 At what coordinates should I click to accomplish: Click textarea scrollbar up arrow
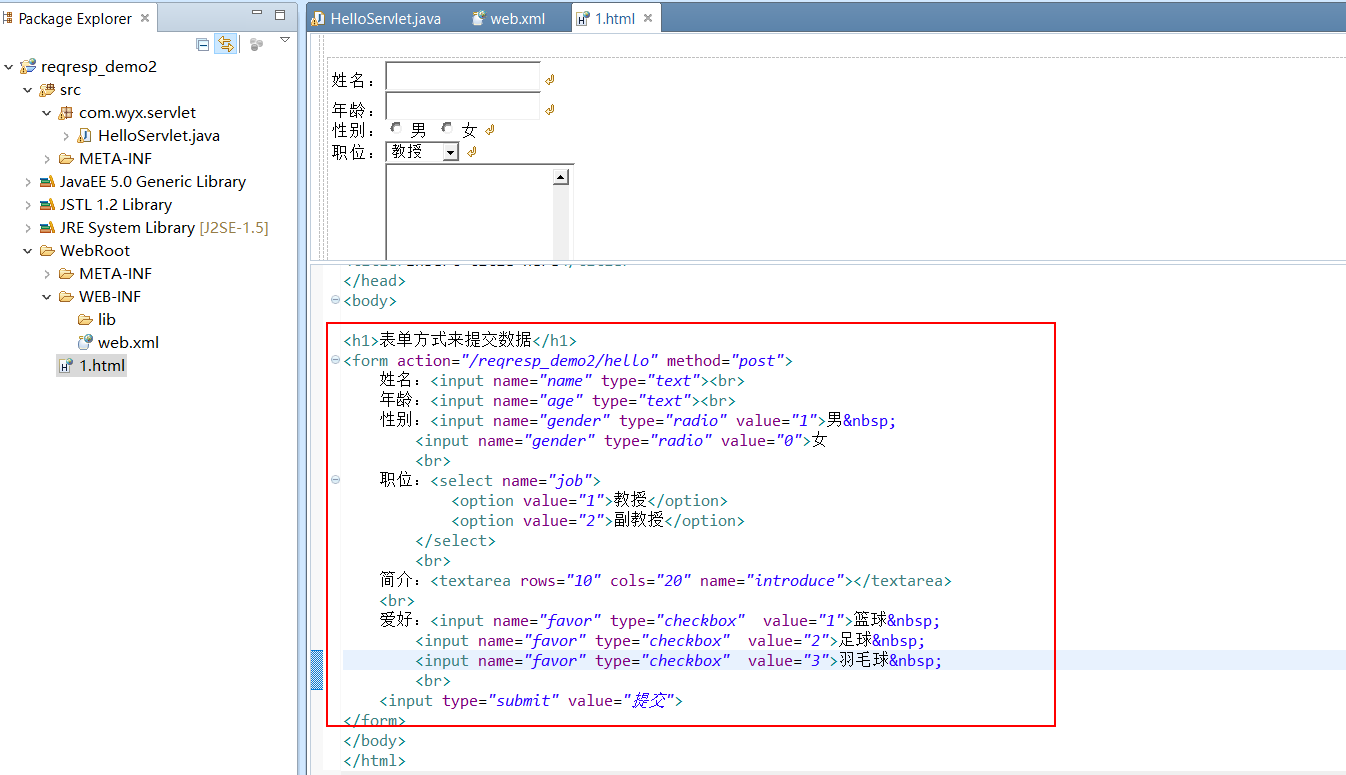(561, 177)
